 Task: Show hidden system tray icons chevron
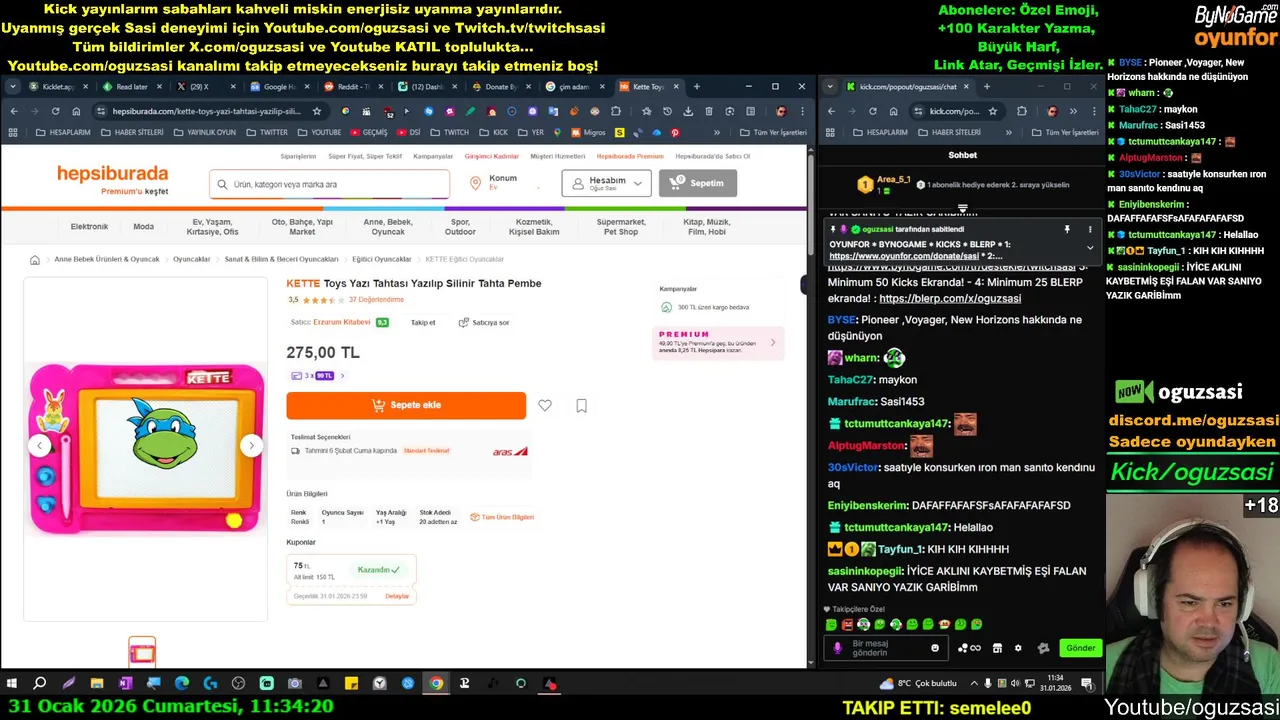pyautogui.click(x=975, y=684)
